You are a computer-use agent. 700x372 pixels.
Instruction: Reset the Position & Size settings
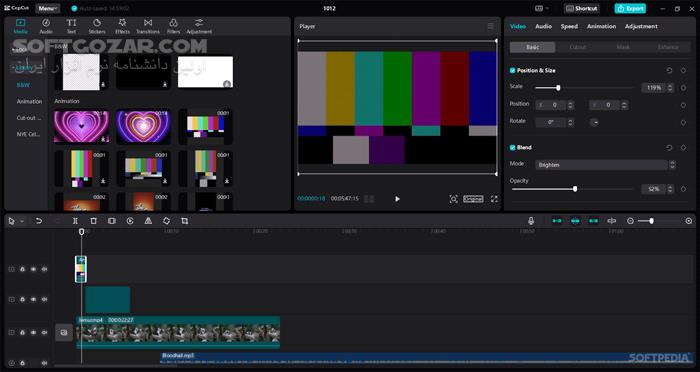click(x=669, y=71)
